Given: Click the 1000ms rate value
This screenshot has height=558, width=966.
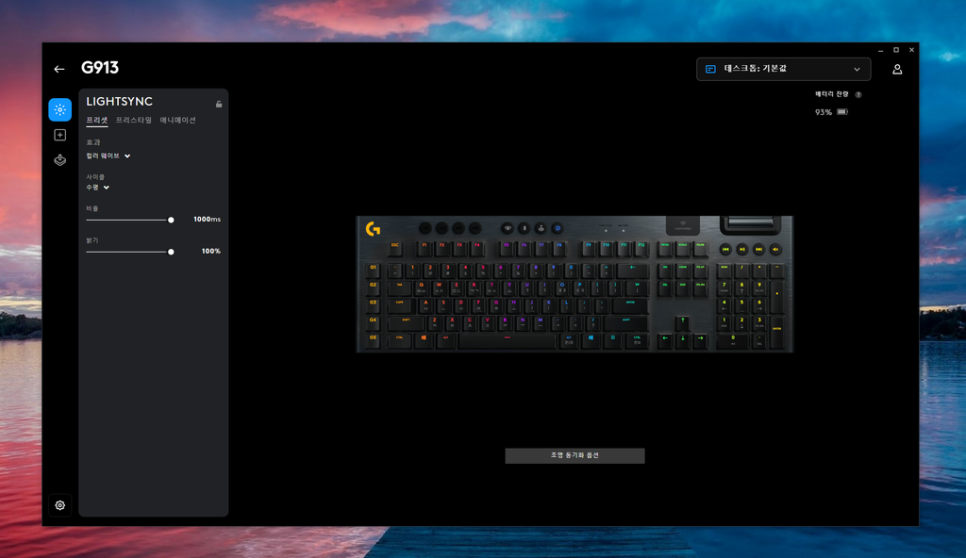Looking at the screenshot, I should click(207, 219).
